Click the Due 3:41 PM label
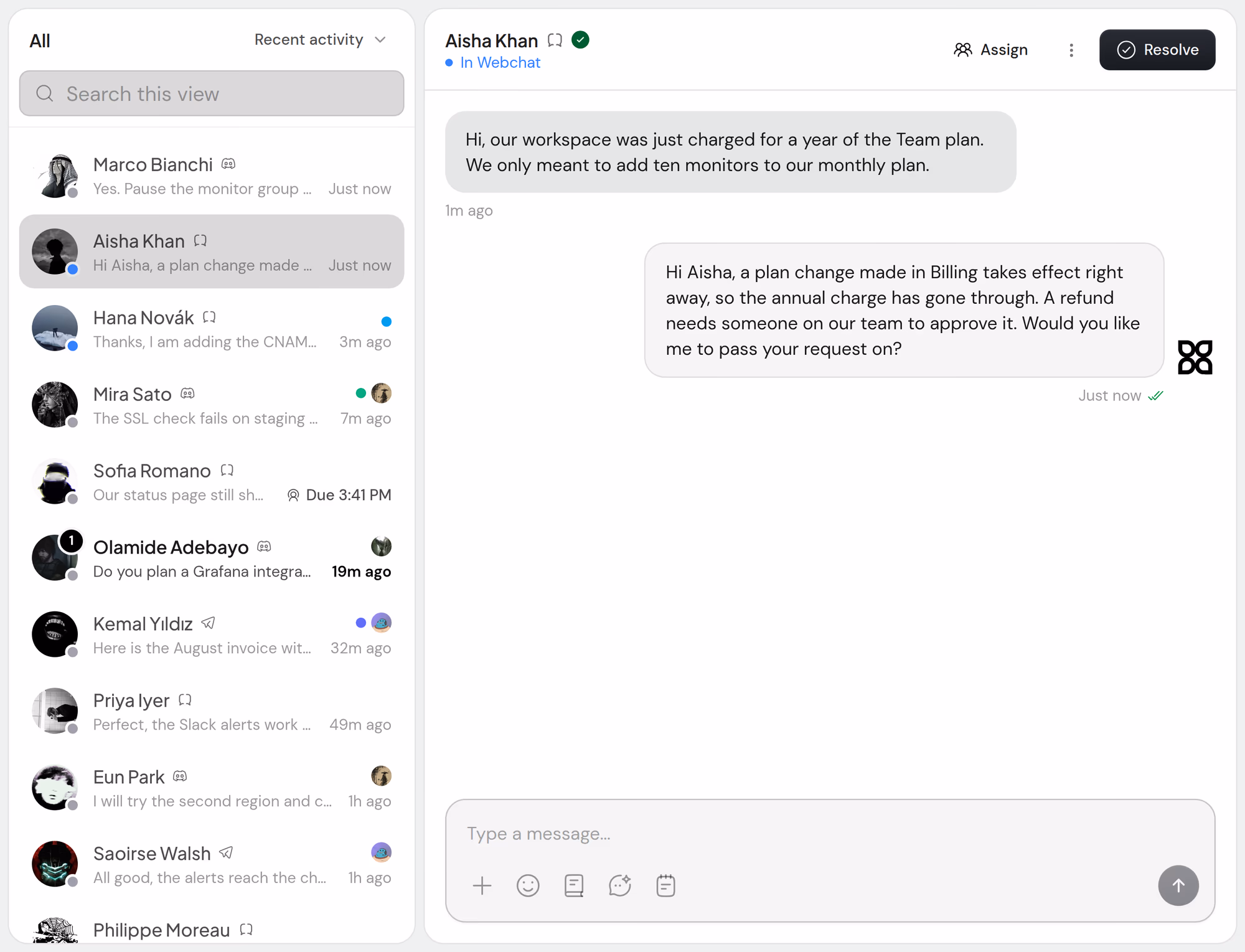This screenshot has height=952, width=1245. 349,495
